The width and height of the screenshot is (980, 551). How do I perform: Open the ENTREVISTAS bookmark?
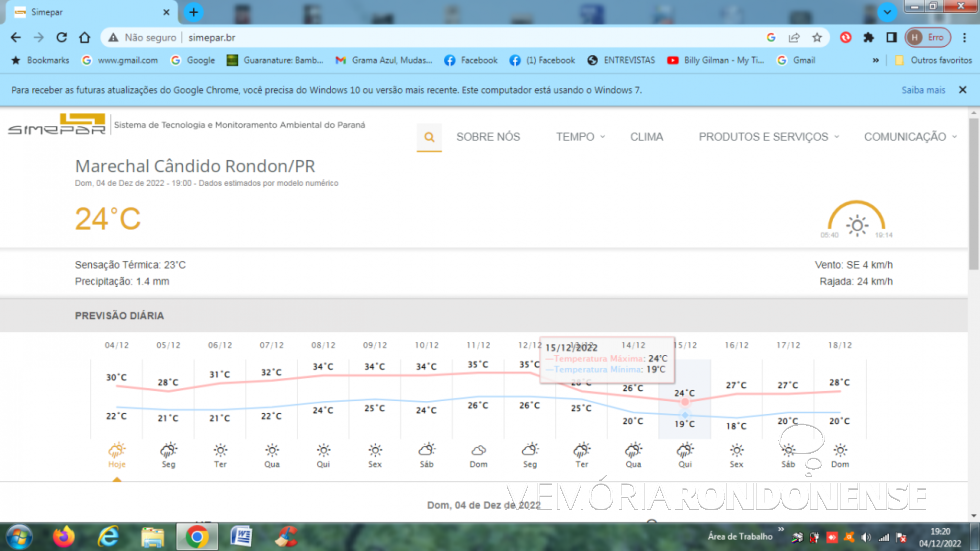click(x=621, y=60)
